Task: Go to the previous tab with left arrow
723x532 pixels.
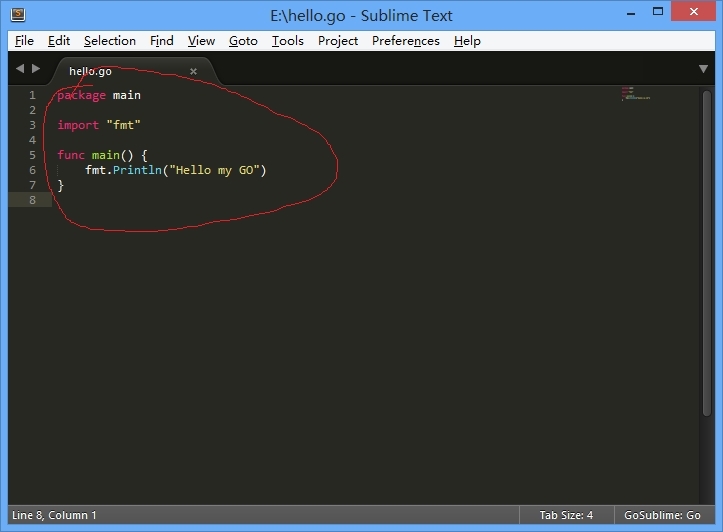Action: [x=20, y=69]
